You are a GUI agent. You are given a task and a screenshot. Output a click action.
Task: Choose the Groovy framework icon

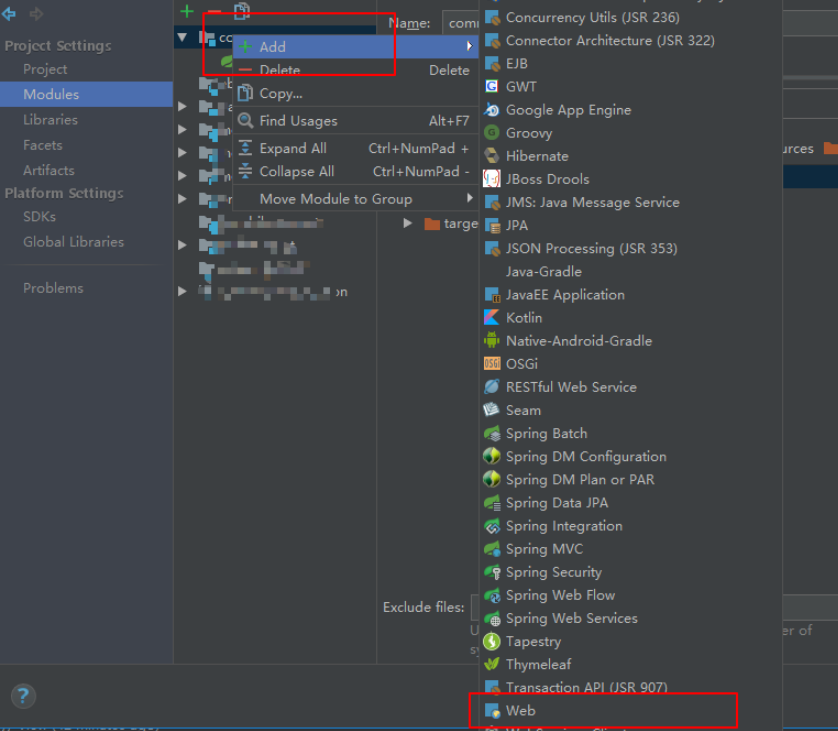[492, 133]
